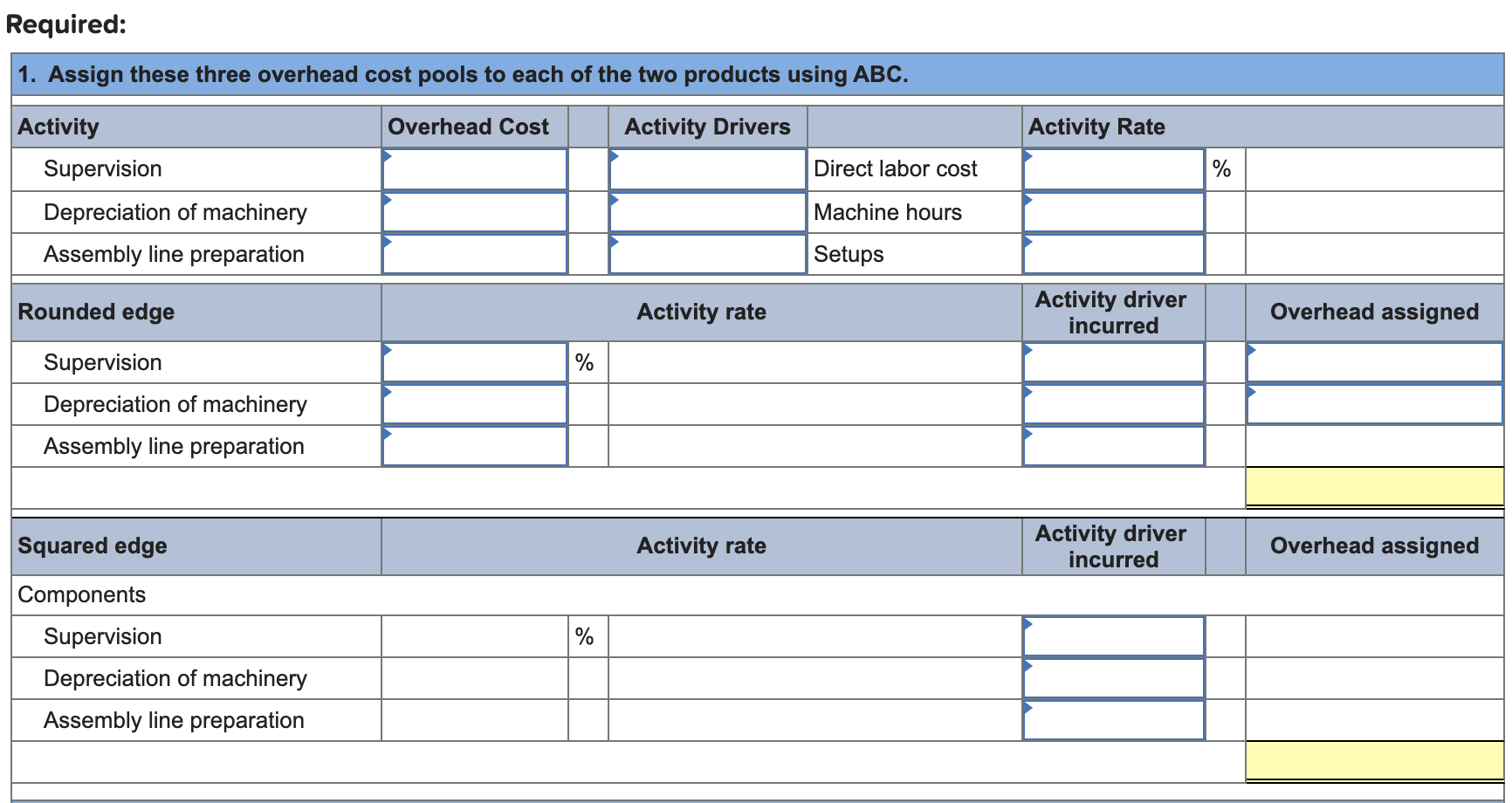Click Activity driver incurred header in Squared edge section
Screen dimensions: 1512x803
(x=1111, y=546)
